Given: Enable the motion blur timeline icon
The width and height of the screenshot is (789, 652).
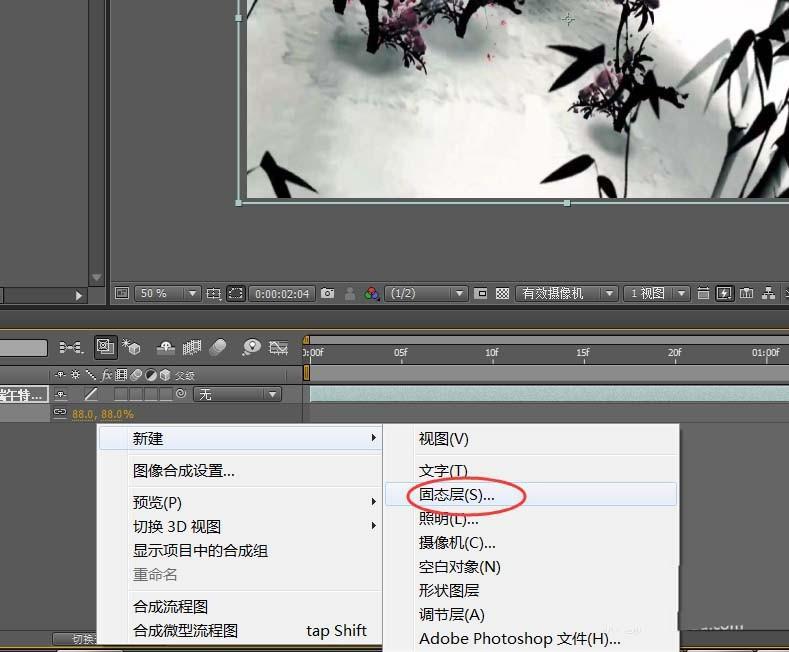Looking at the screenshot, I should (217, 347).
